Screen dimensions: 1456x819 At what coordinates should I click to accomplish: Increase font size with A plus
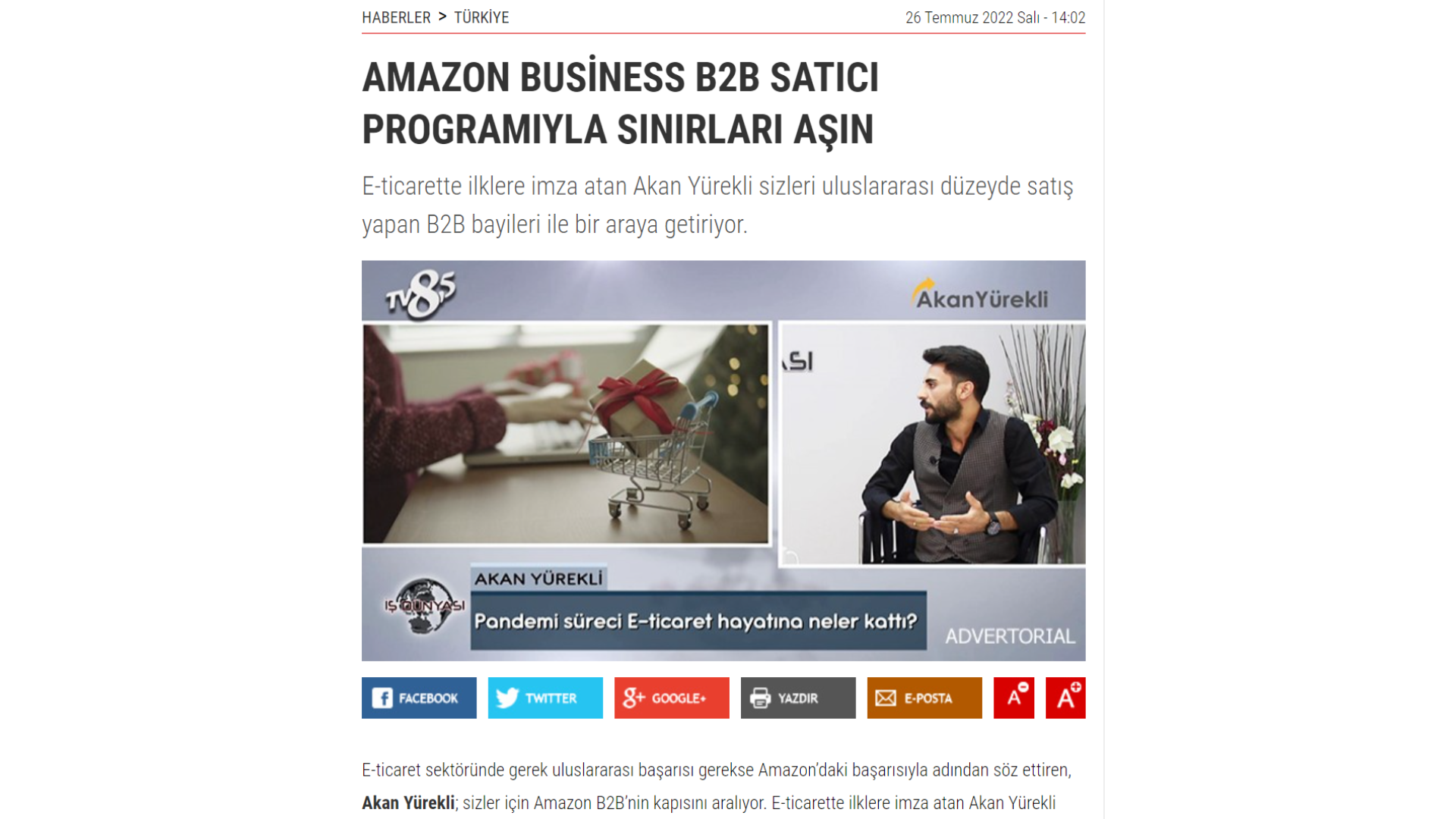(1065, 698)
